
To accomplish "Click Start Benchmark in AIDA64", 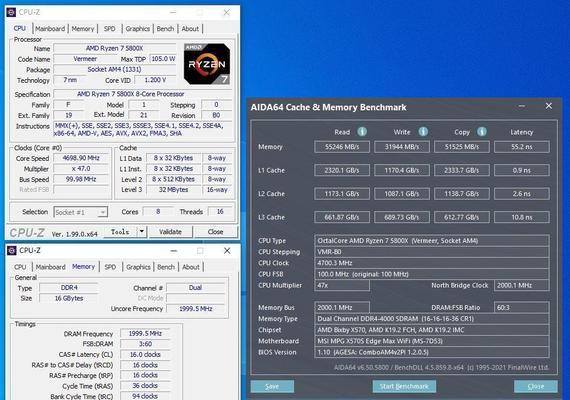I will (404, 386).
